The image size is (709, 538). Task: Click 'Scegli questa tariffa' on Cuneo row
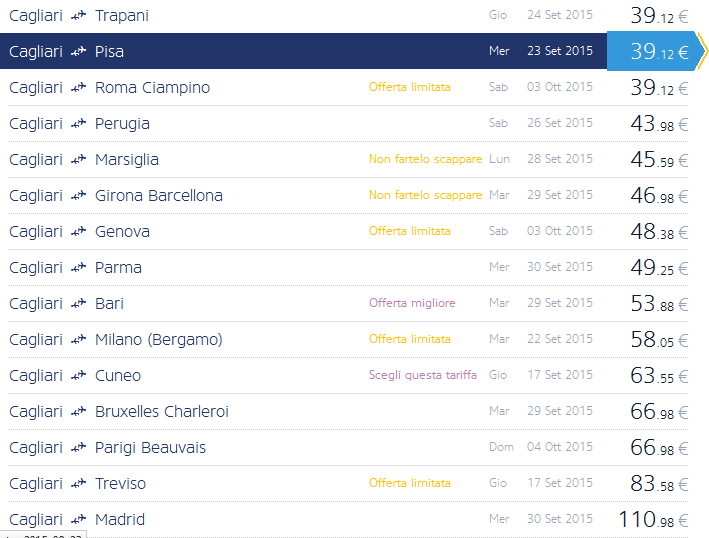point(423,376)
